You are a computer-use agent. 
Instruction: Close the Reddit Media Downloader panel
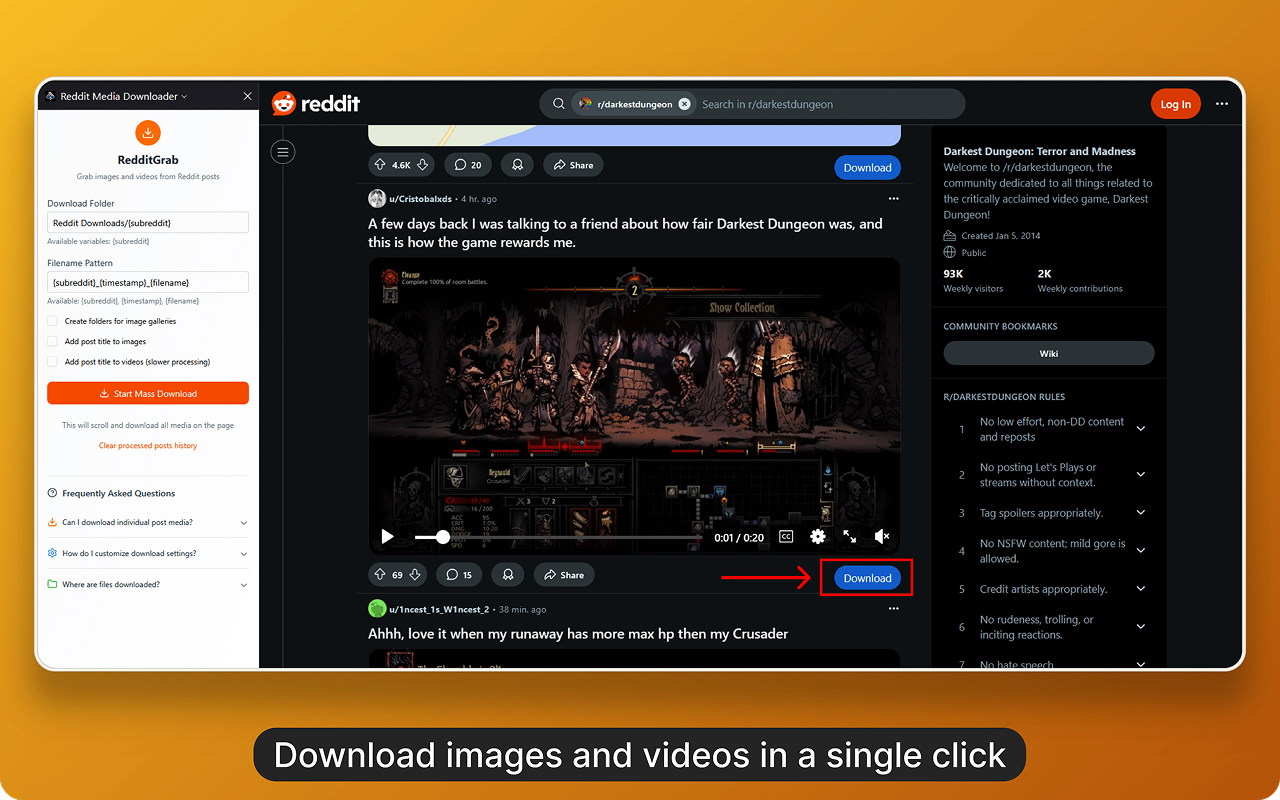click(x=247, y=96)
